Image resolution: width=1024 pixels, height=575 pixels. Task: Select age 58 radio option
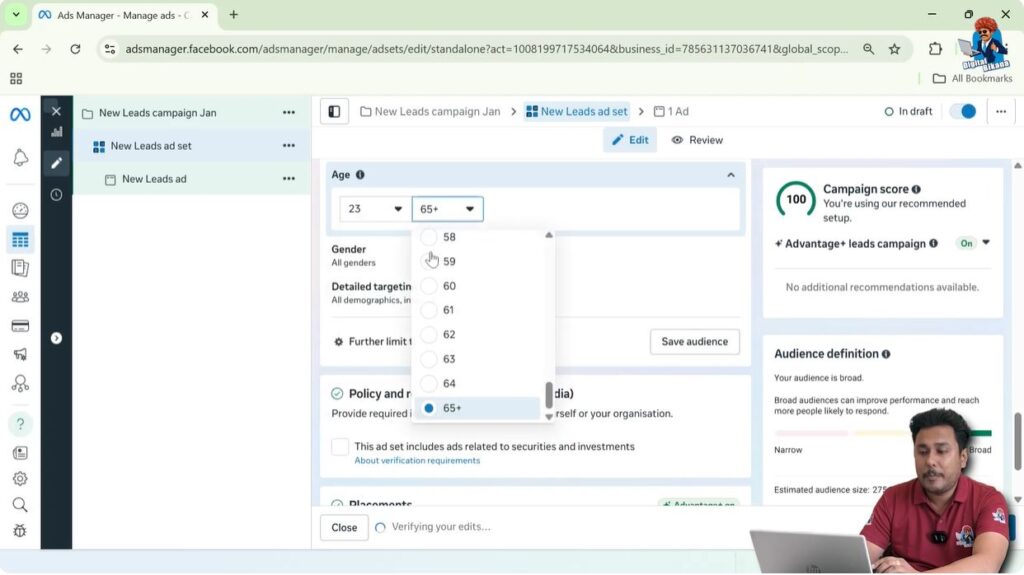click(428, 237)
